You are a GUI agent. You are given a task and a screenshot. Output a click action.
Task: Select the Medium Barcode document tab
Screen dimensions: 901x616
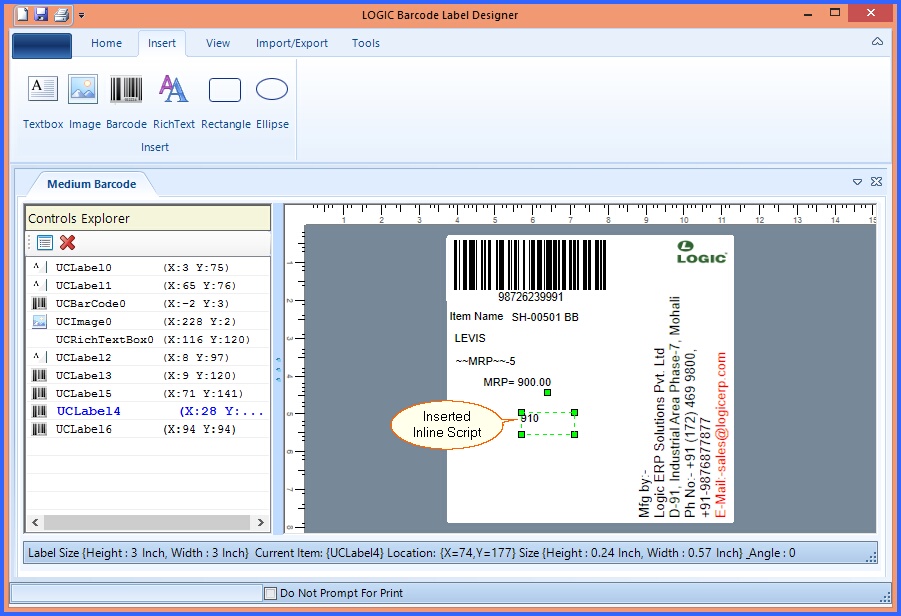click(x=91, y=184)
